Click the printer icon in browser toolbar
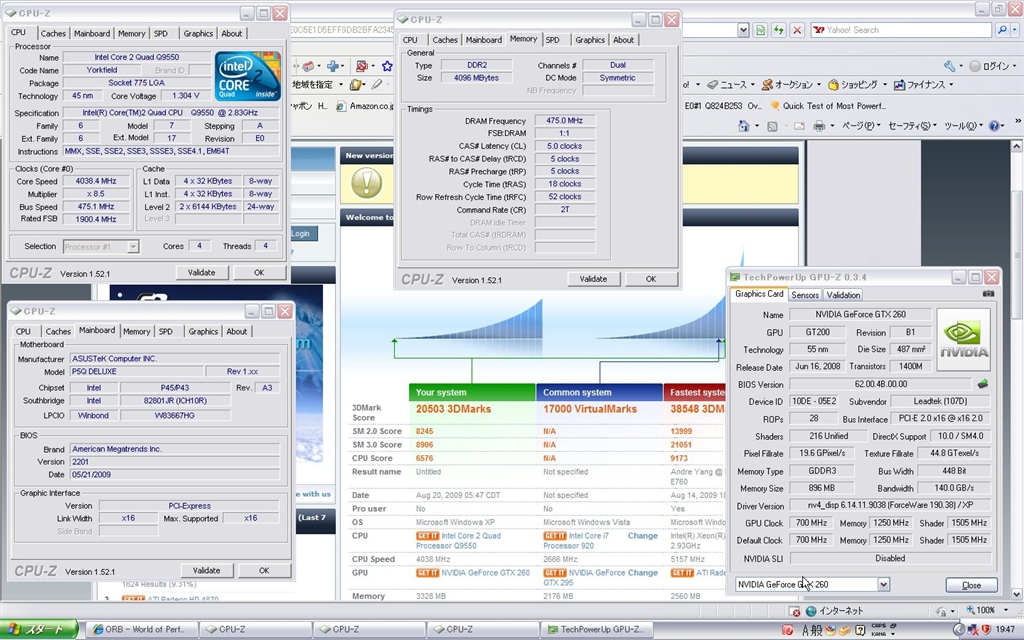 coord(819,126)
